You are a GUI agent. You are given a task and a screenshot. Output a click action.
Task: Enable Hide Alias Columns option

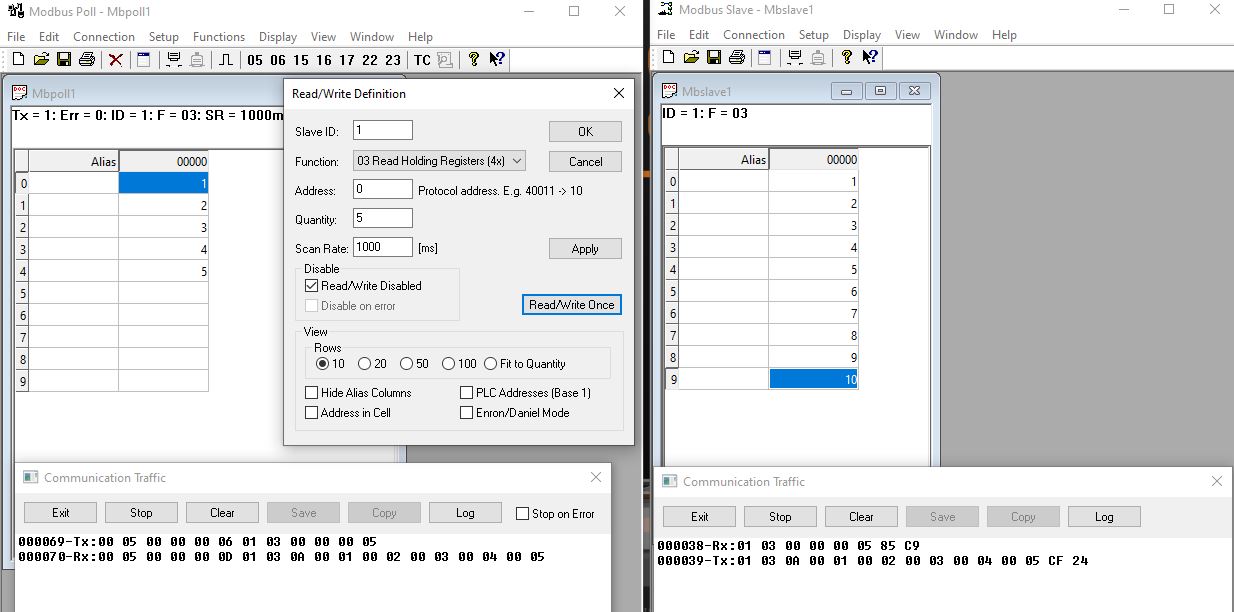pyautogui.click(x=312, y=393)
